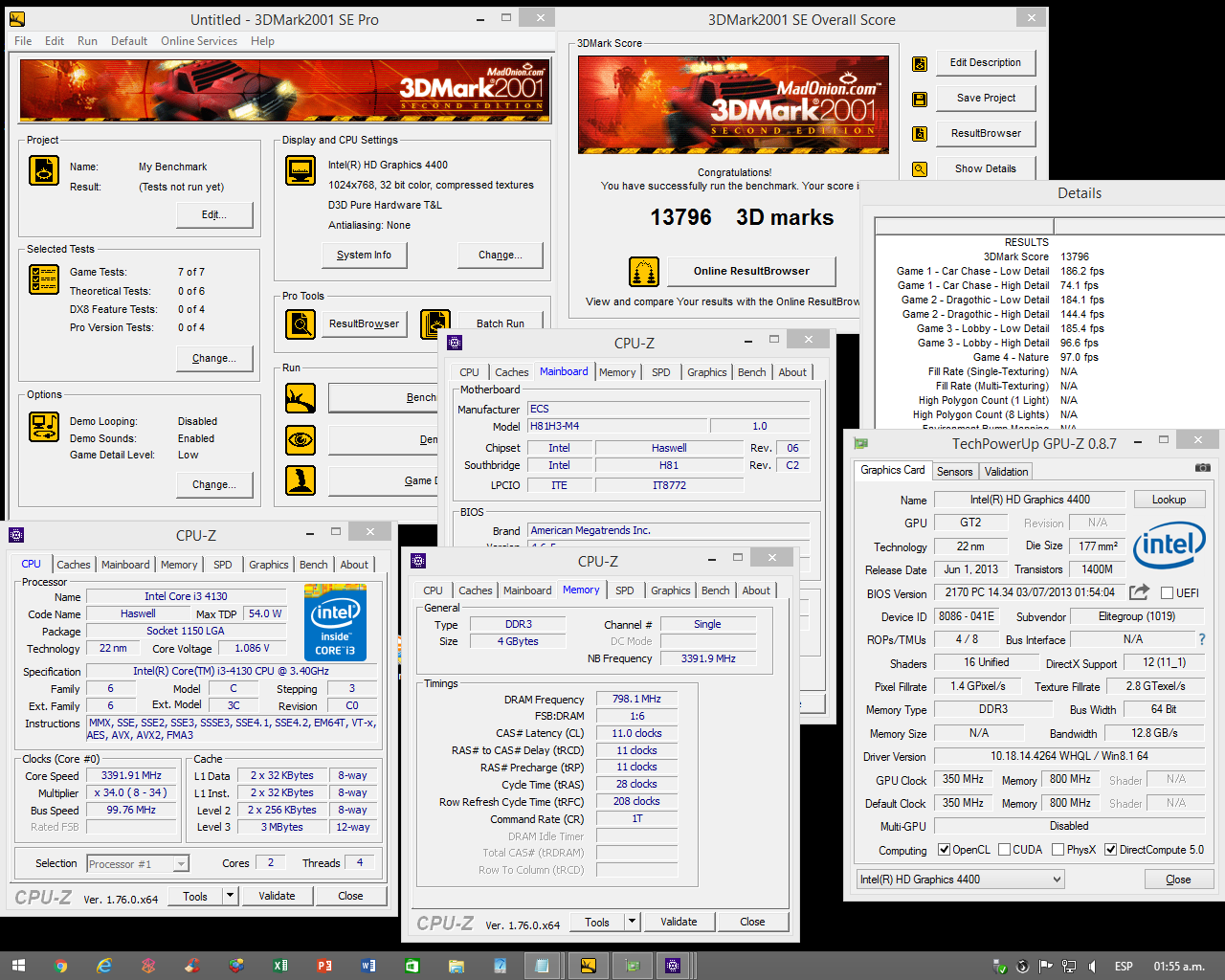Image resolution: width=1225 pixels, height=980 pixels.
Task: Open the File menu in 3DMark2001
Action: click(23, 41)
